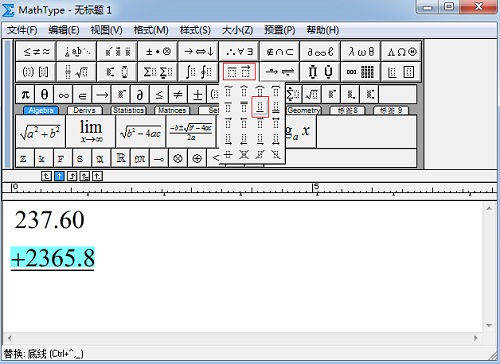Insert the single underbar template

[x=260, y=107]
